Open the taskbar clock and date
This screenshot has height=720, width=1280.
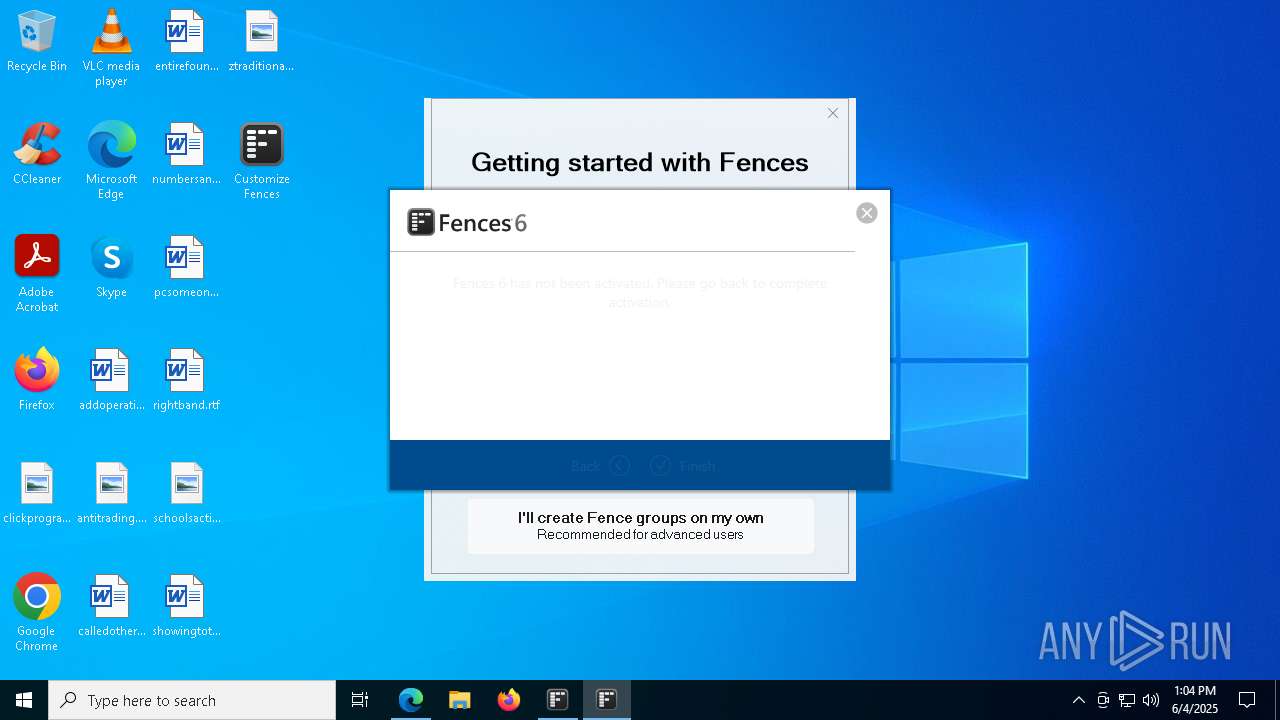coord(1195,700)
